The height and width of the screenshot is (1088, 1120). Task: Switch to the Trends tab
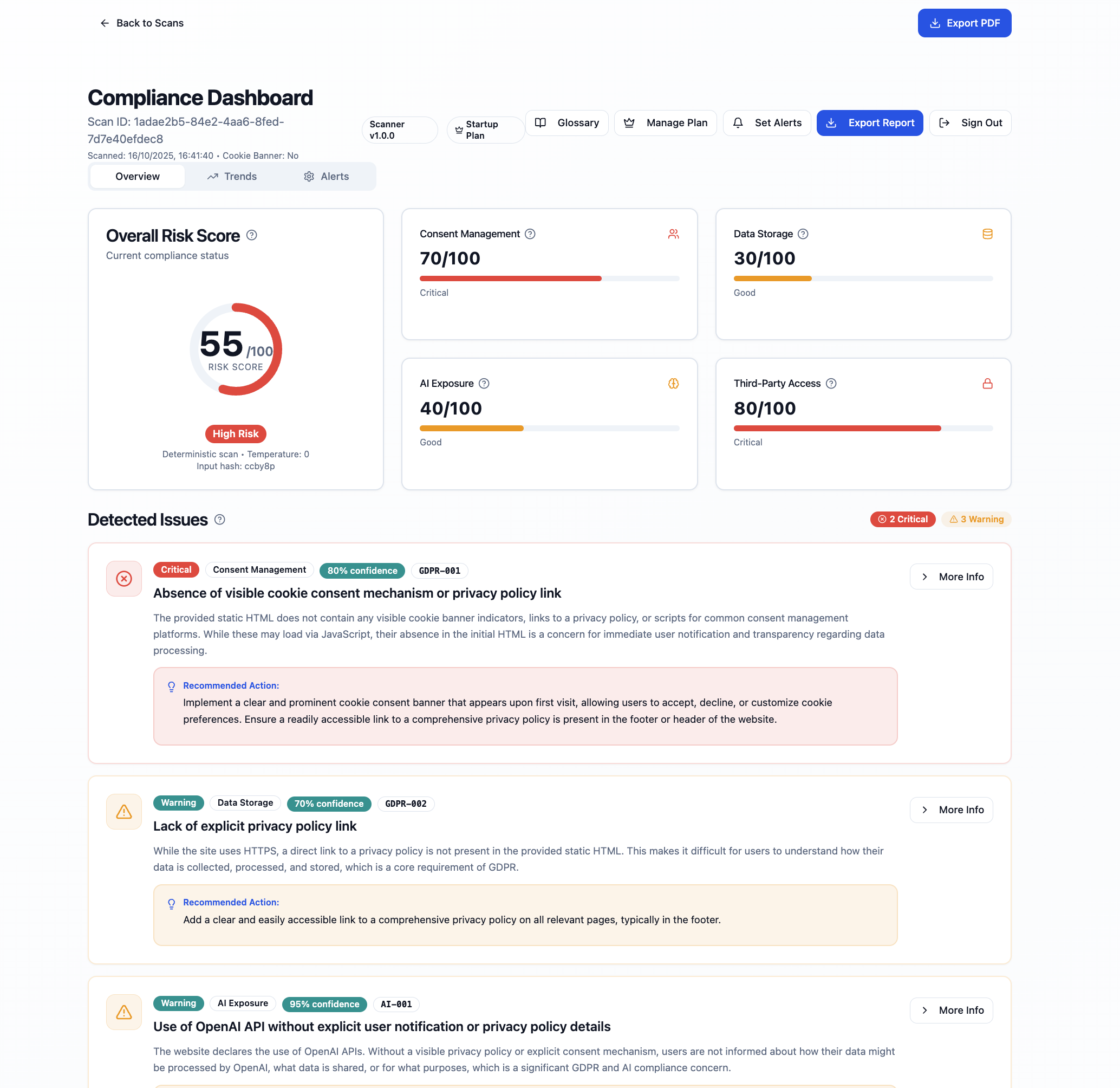click(x=232, y=176)
